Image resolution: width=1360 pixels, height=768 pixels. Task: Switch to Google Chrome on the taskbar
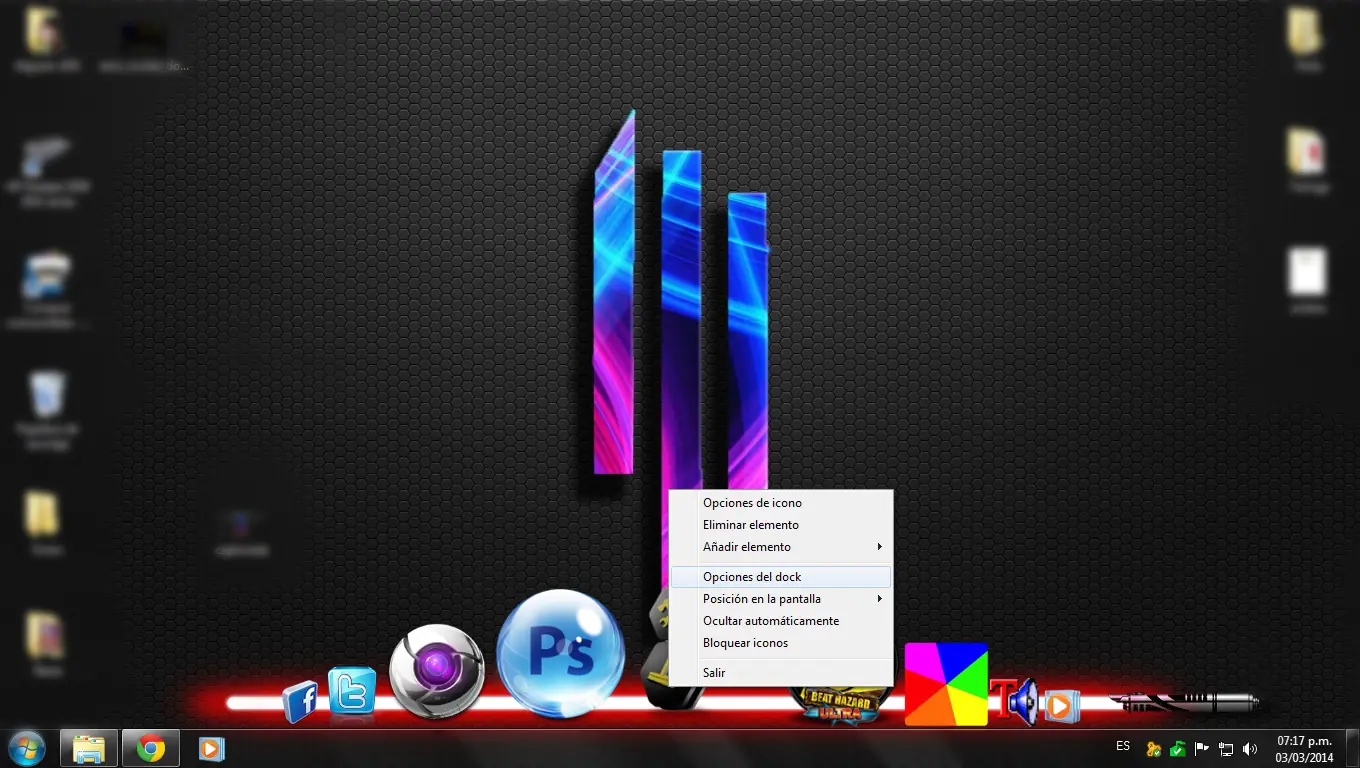151,749
